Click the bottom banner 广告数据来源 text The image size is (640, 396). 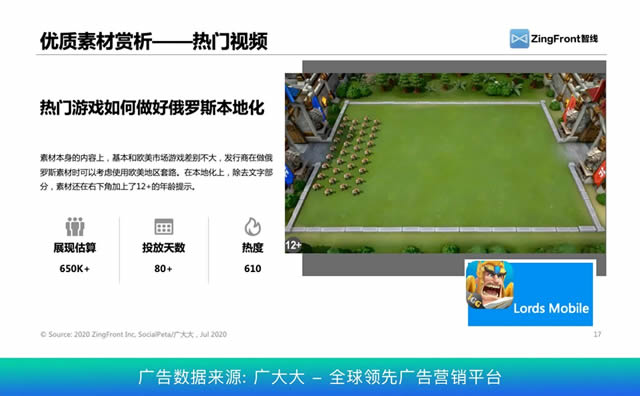(x=320, y=377)
